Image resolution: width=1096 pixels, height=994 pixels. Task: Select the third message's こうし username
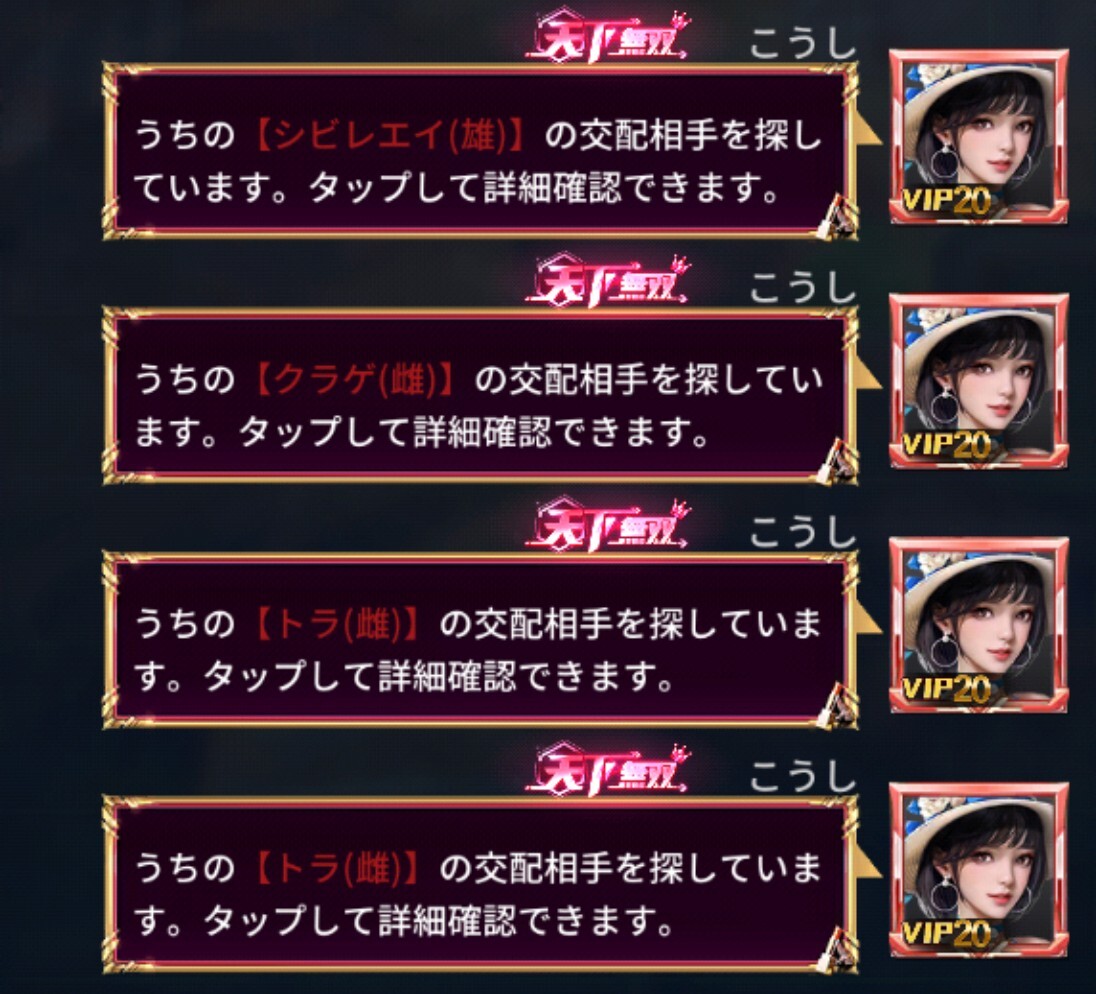[x=803, y=532]
